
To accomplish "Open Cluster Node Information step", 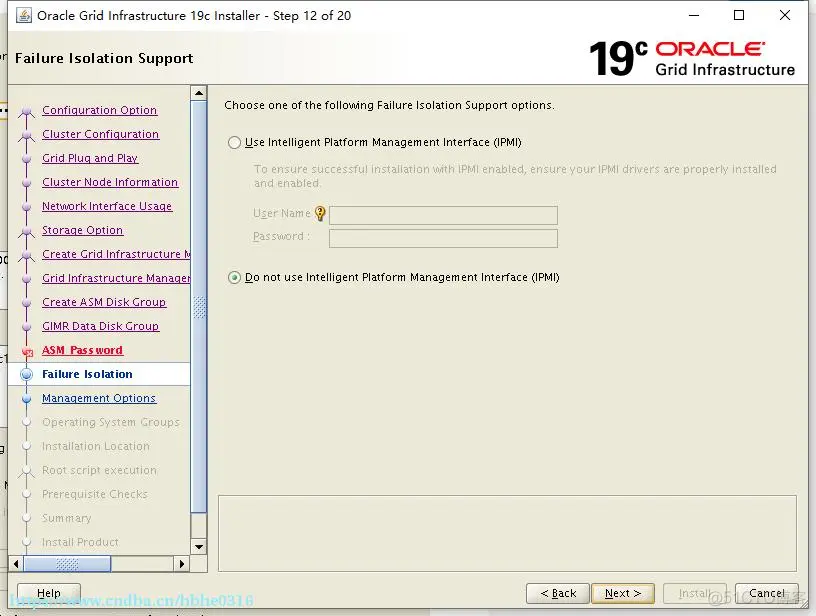I will point(110,182).
